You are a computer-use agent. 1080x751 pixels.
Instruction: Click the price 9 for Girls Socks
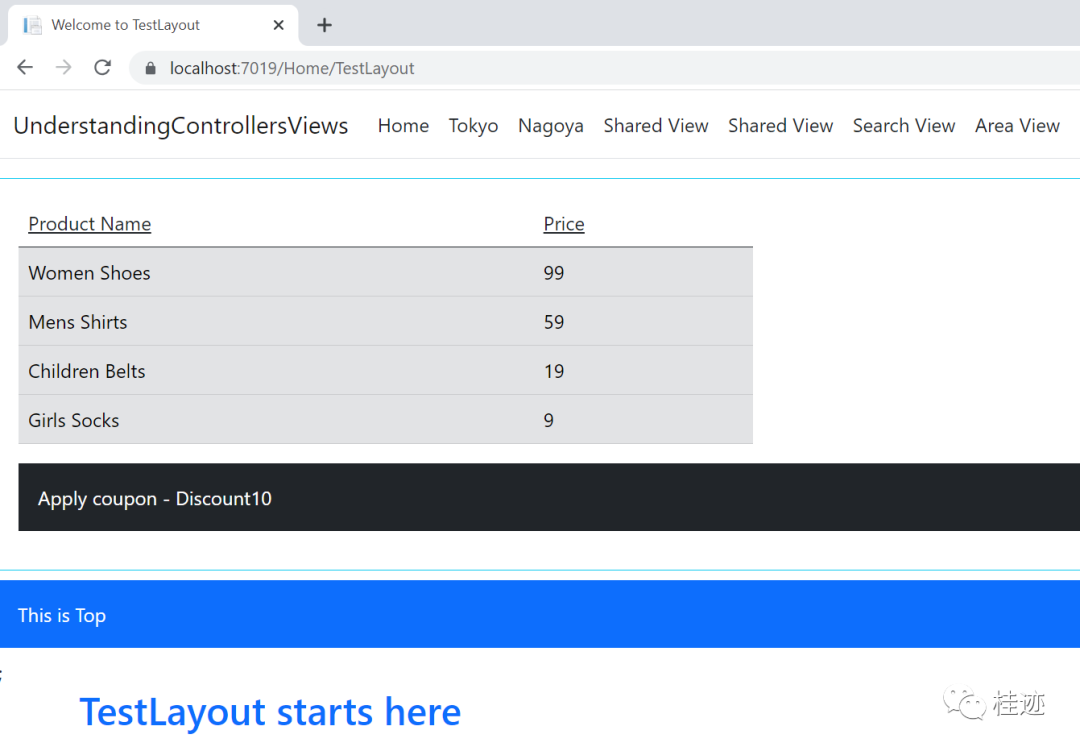coord(548,420)
